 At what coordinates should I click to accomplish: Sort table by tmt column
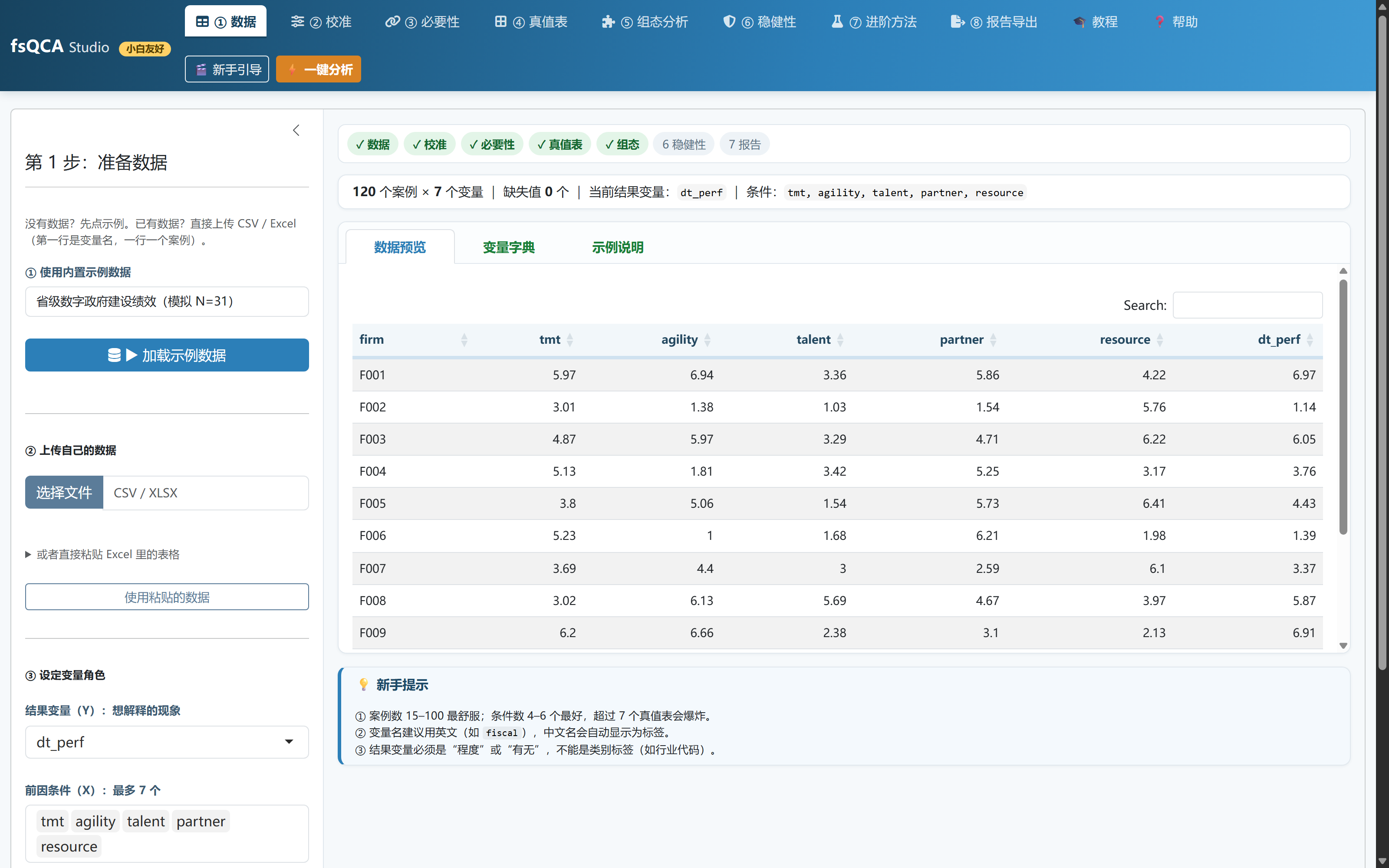(x=529, y=340)
